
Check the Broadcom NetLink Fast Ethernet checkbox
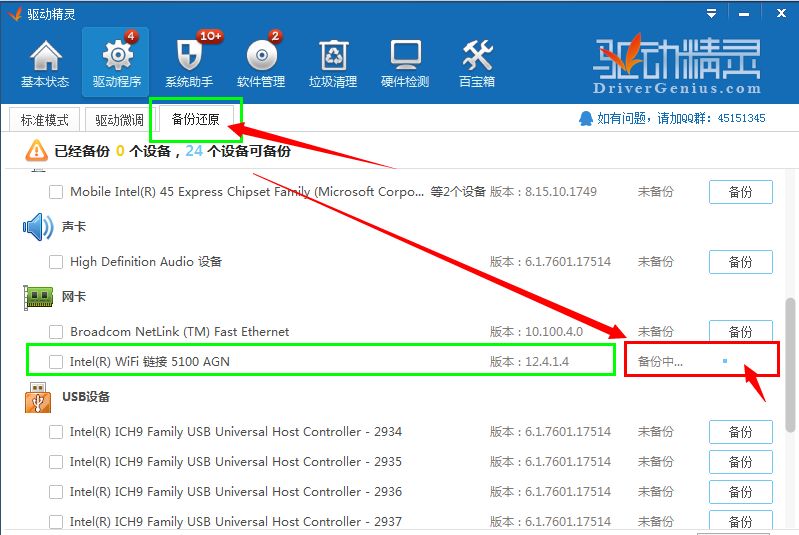(56, 332)
